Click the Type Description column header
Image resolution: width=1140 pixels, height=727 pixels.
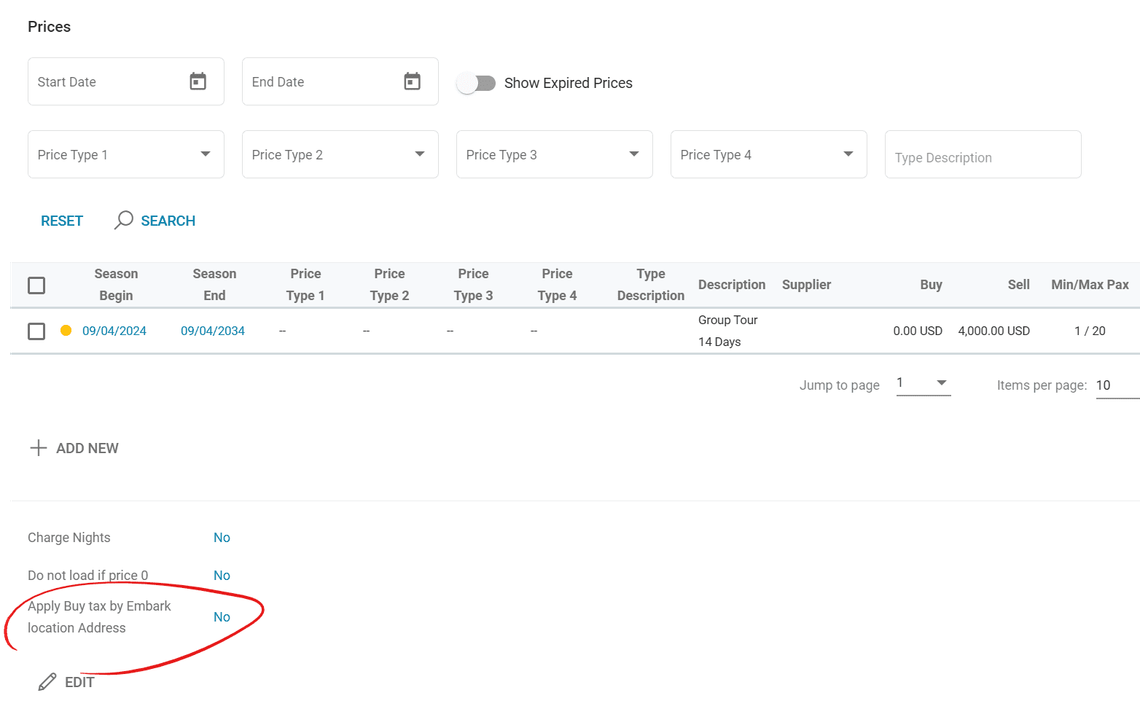coord(651,285)
